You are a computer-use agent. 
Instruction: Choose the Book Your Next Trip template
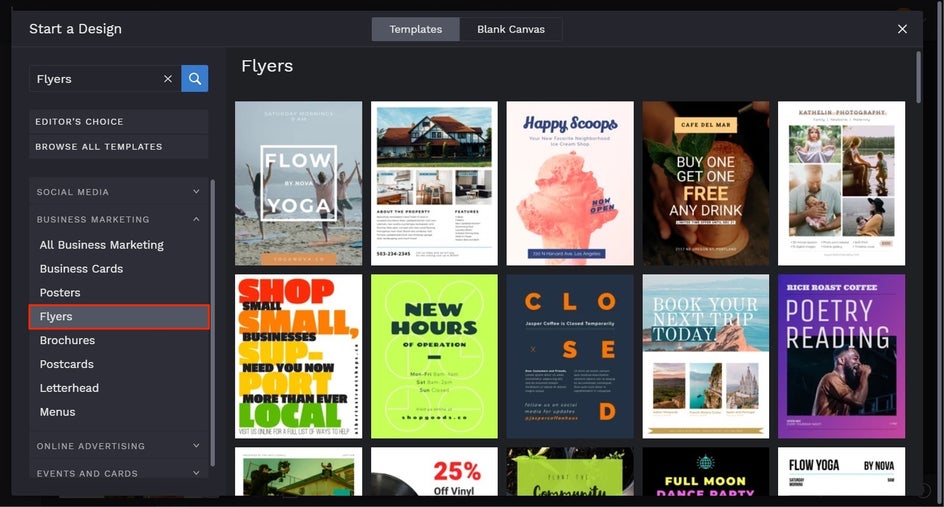pos(706,356)
